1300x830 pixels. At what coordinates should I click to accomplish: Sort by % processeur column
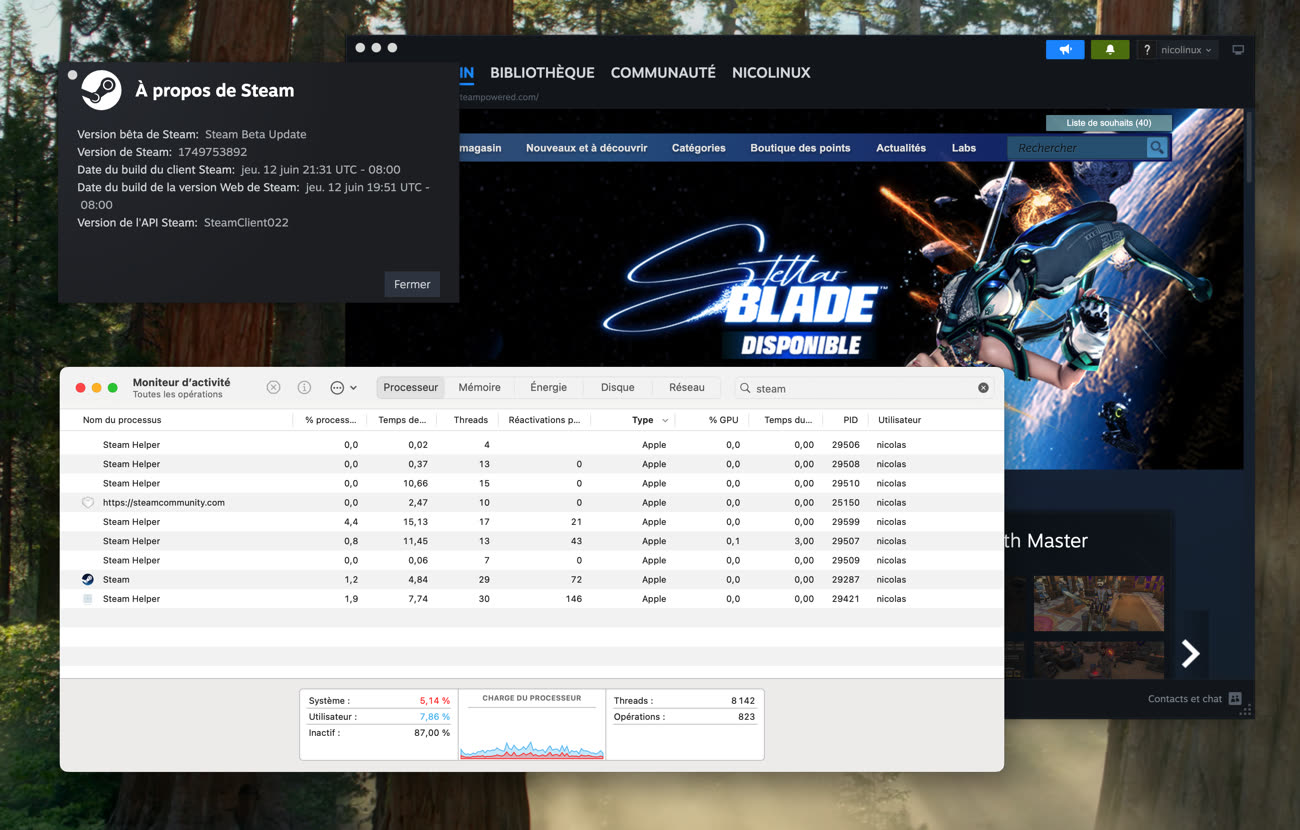pyautogui.click(x=331, y=420)
